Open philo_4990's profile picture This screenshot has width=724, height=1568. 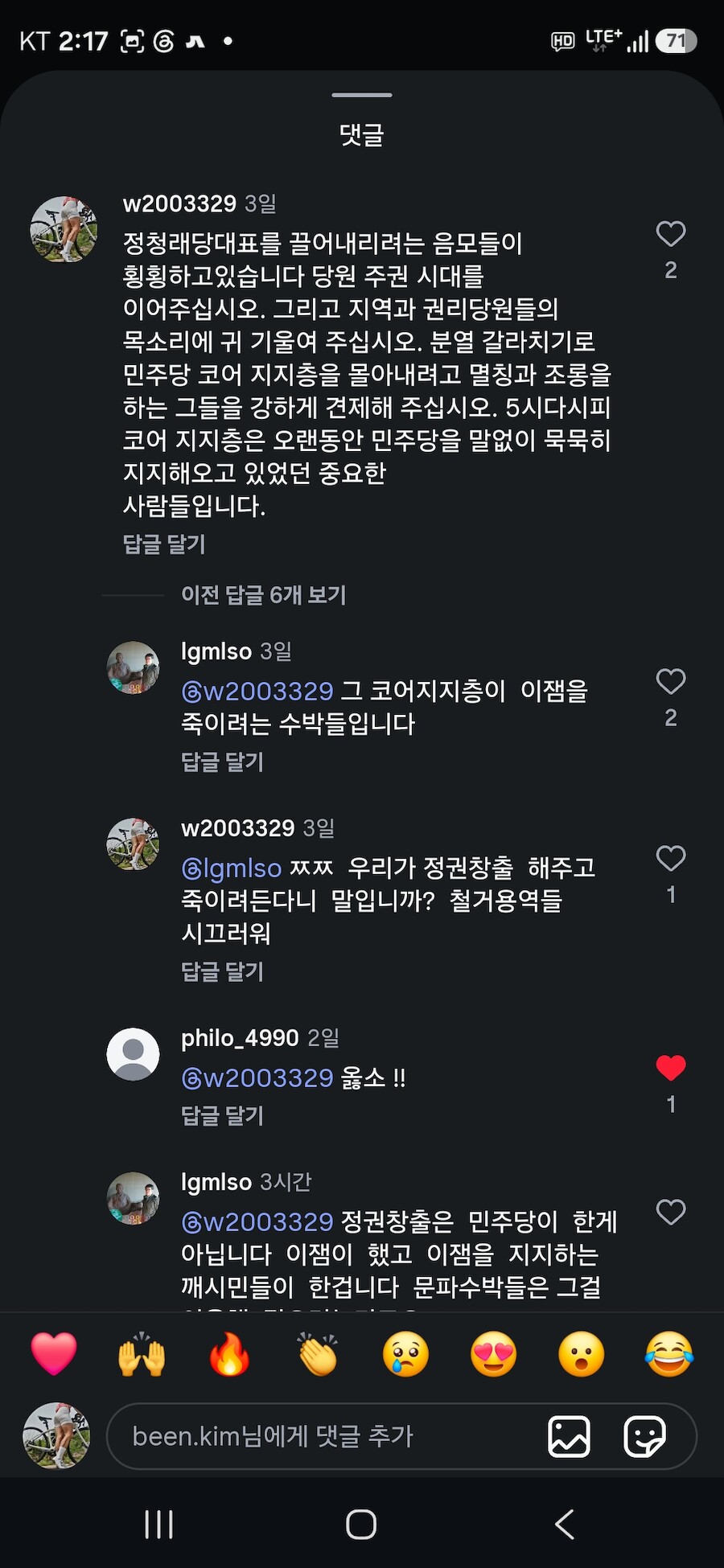(x=134, y=1054)
